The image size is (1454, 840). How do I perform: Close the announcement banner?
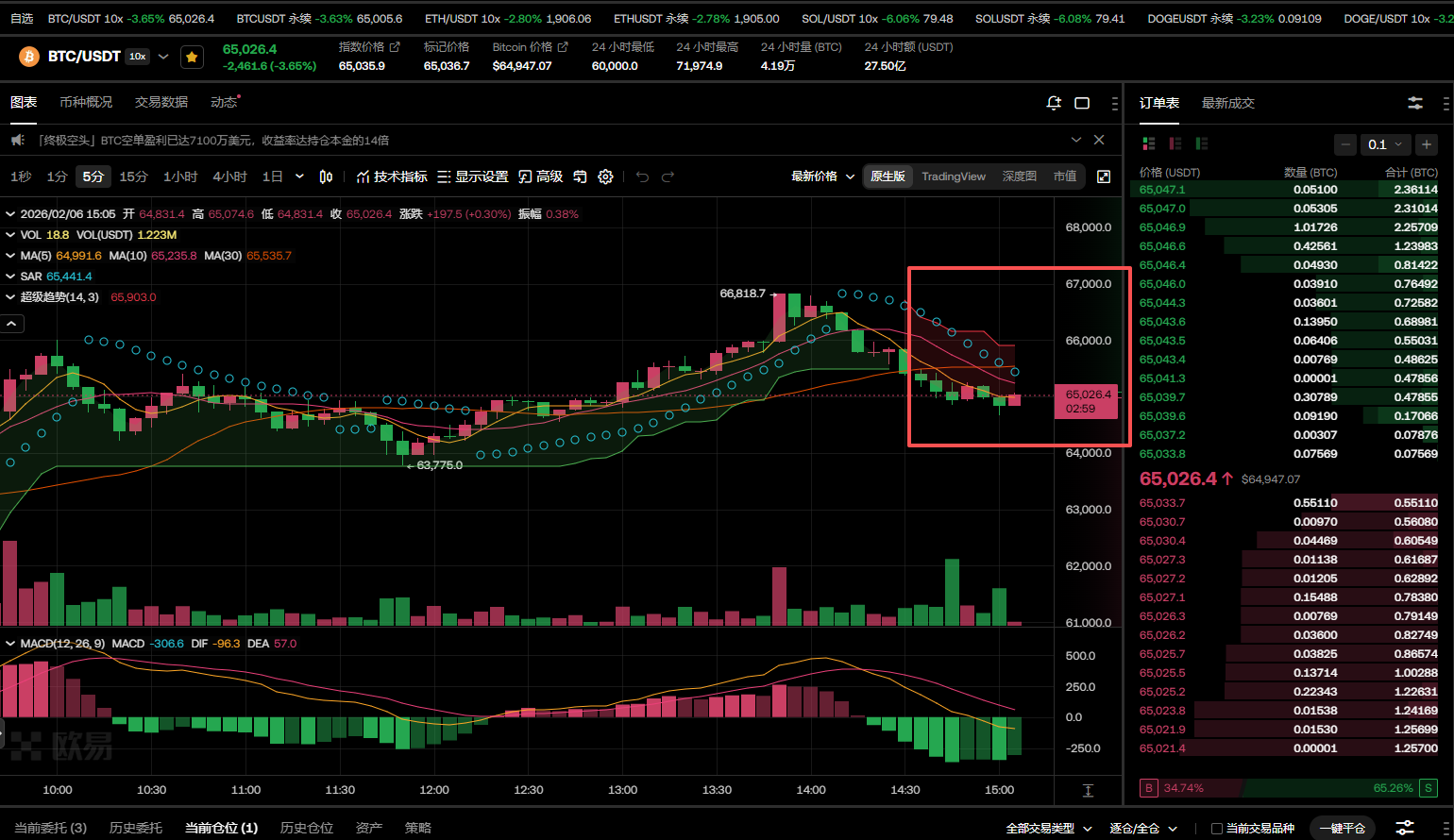[x=1099, y=140]
